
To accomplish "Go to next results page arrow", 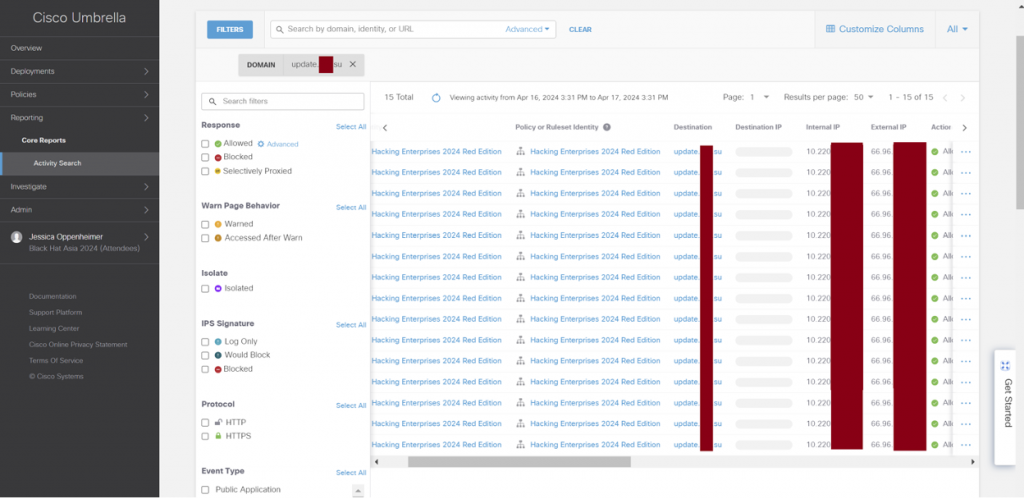I will click(x=962, y=98).
